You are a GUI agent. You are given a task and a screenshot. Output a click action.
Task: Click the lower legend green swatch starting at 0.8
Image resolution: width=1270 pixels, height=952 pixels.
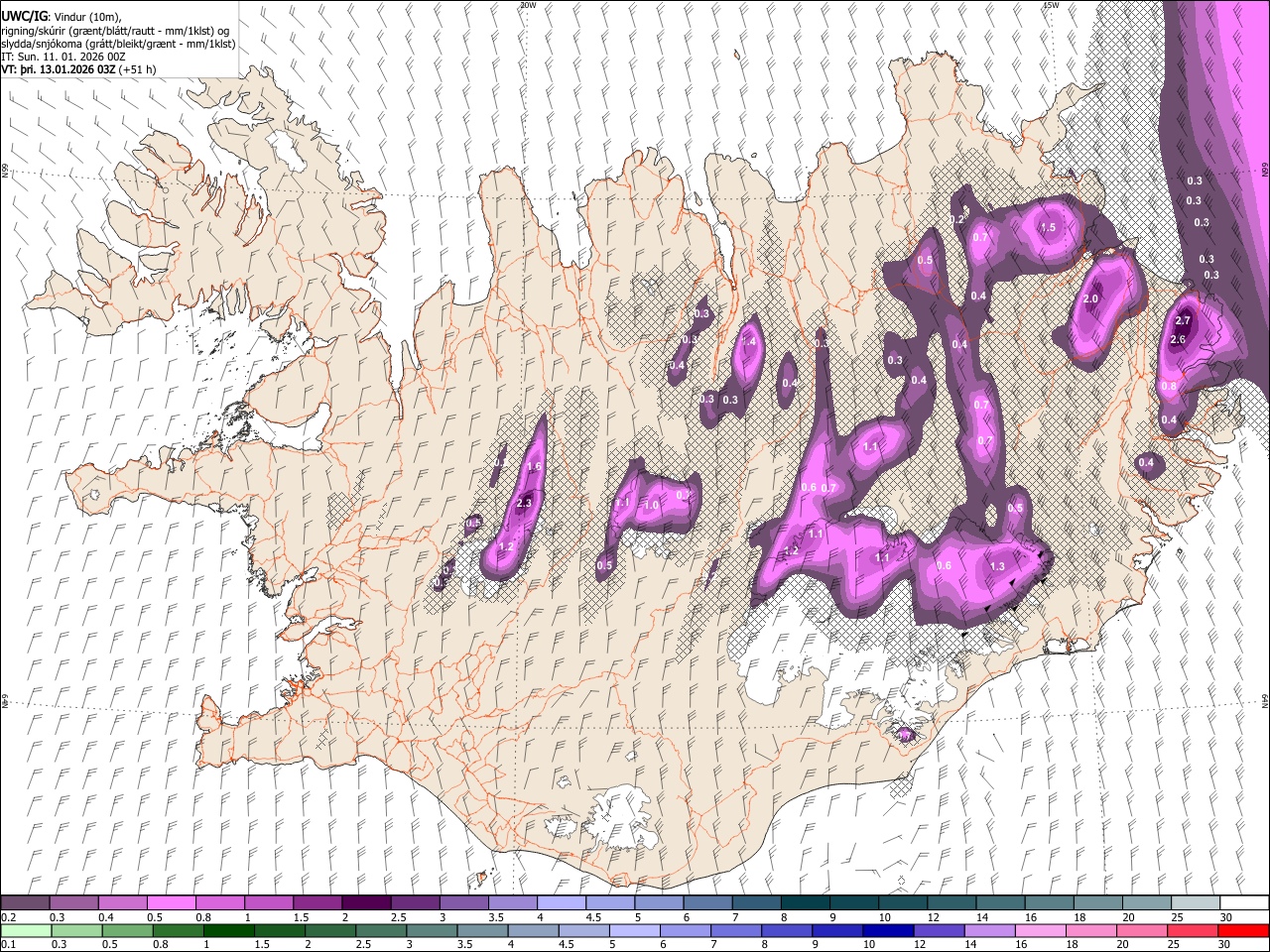(178, 931)
